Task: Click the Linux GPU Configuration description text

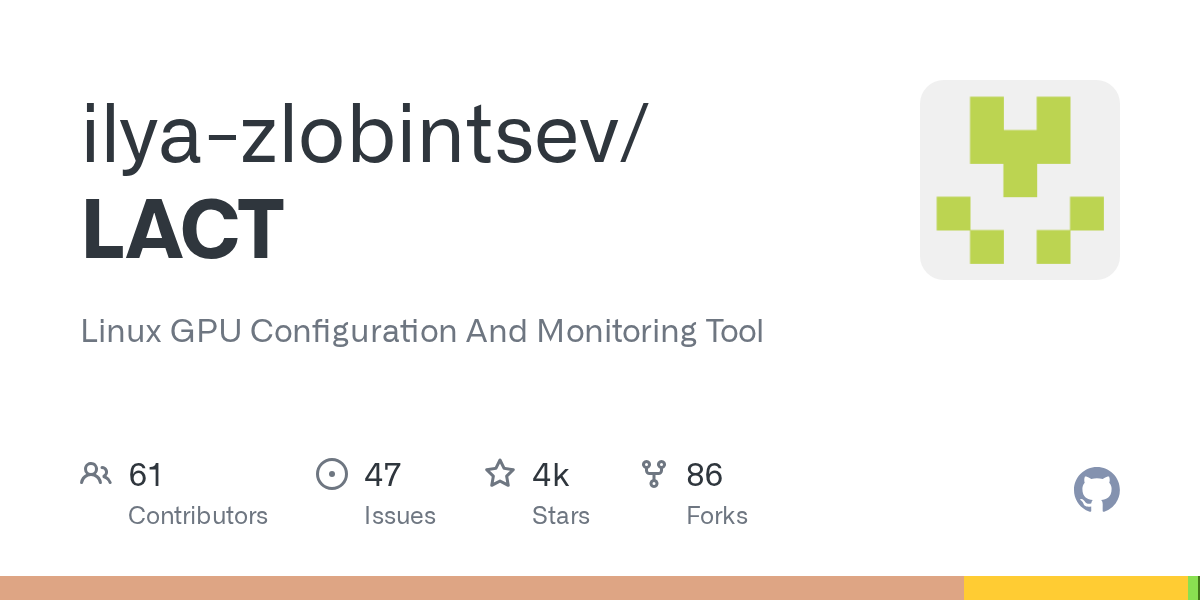Action: click(422, 331)
